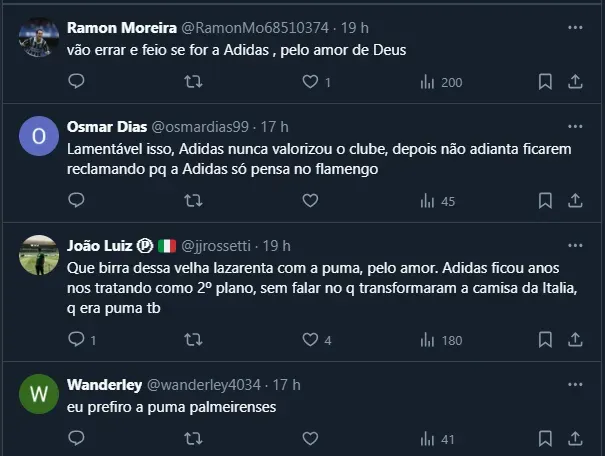This screenshot has width=605, height=456.
Task: View analytics of Wanderley's tweet
Action: pos(438,439)
